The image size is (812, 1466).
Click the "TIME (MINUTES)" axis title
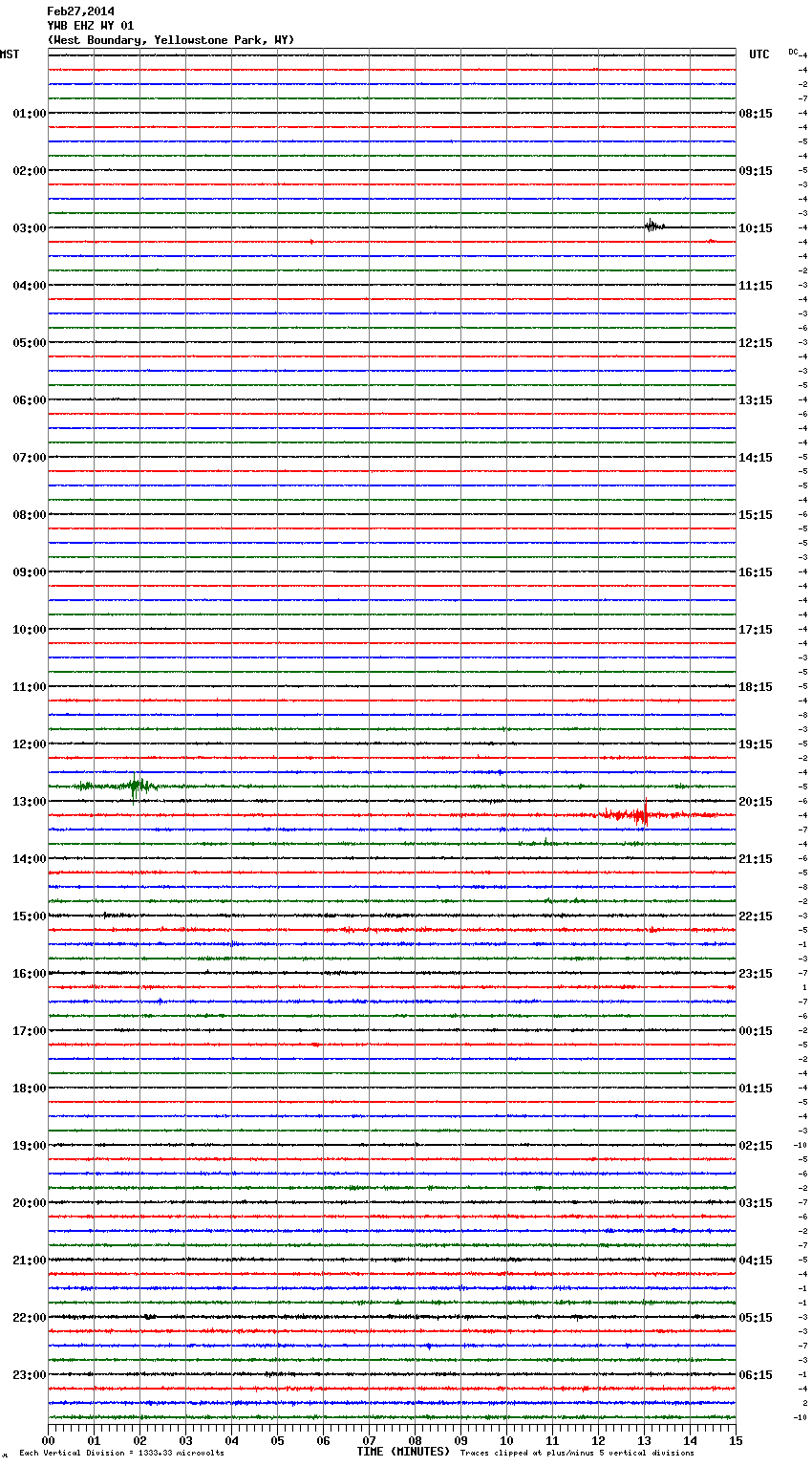(403, 1452)
